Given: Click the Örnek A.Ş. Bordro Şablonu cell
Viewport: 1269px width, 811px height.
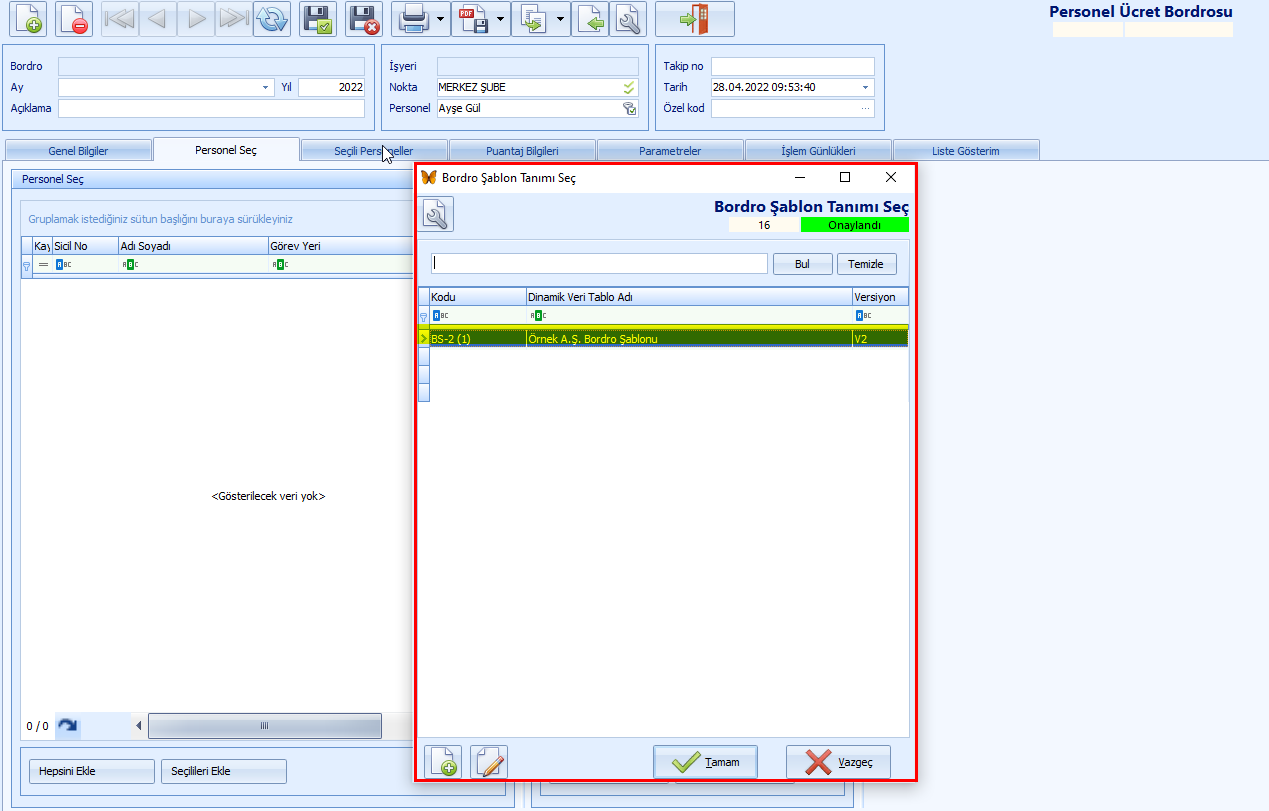Looking at the screenshot, I should point(689,339).
